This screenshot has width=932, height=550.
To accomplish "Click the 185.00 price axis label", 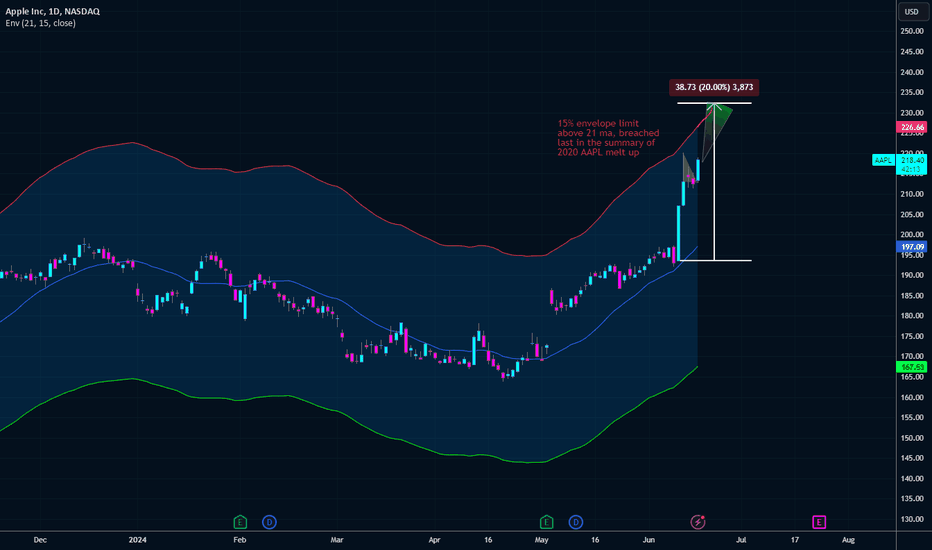I will coord(912,296).
